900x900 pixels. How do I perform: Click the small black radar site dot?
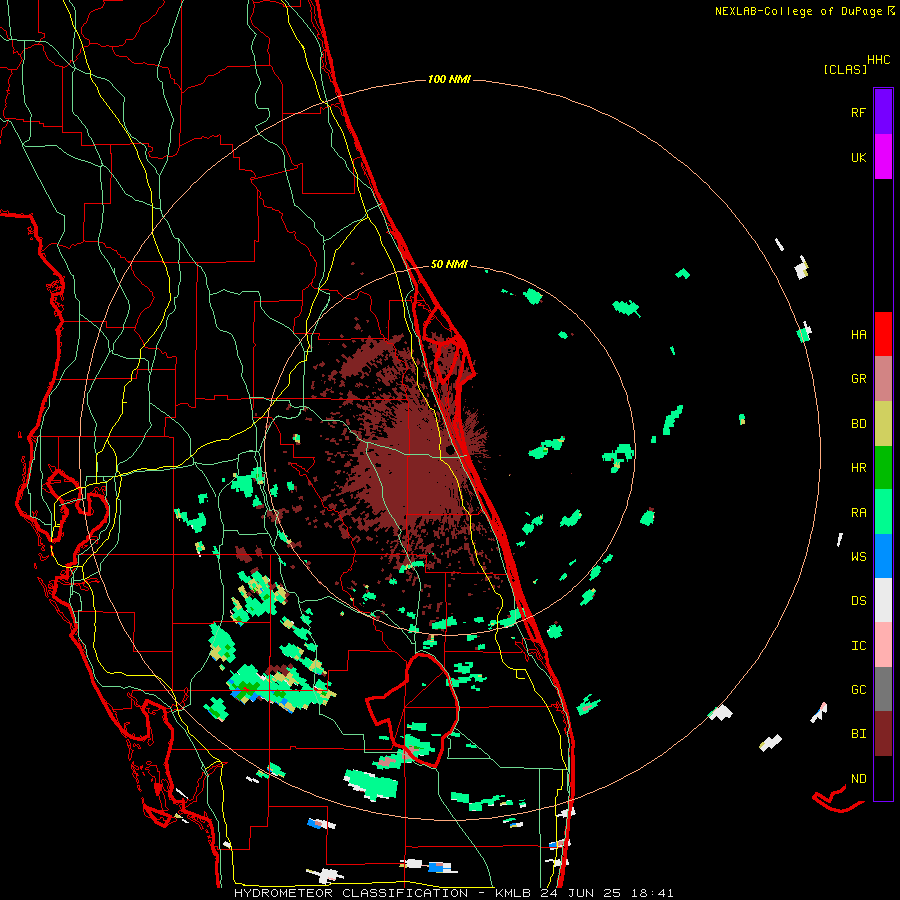click(449, 449)
